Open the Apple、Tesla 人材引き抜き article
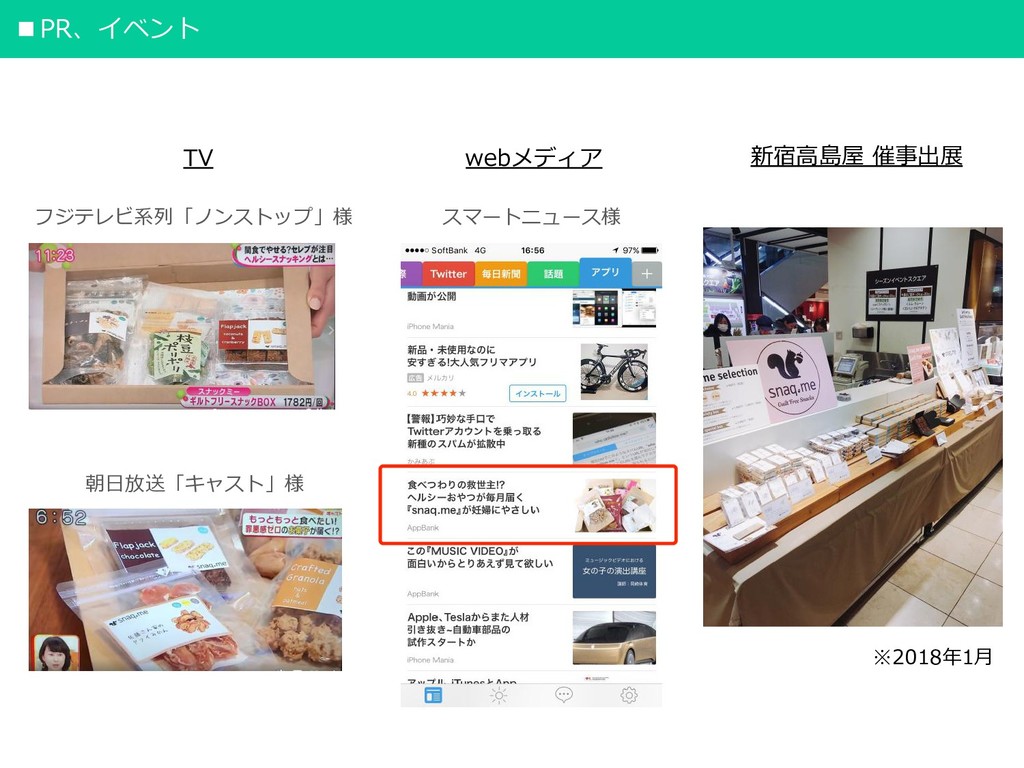Screen dimensions: 1024x768 click(531, 639)
